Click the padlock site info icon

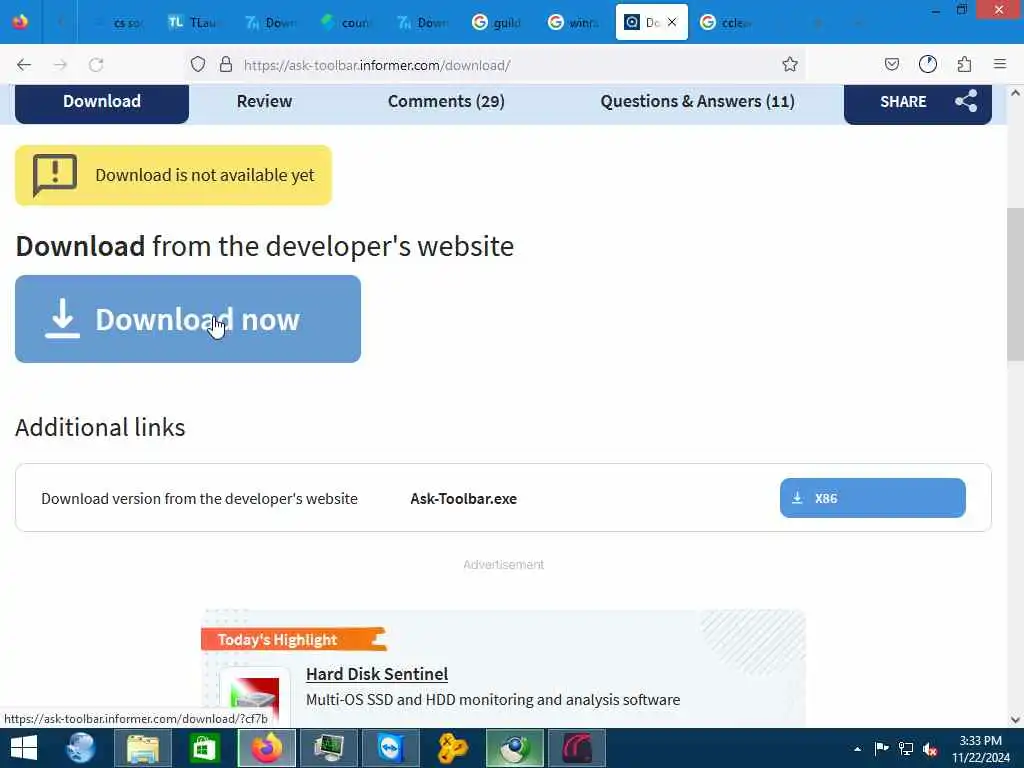(x=226, y=65)
